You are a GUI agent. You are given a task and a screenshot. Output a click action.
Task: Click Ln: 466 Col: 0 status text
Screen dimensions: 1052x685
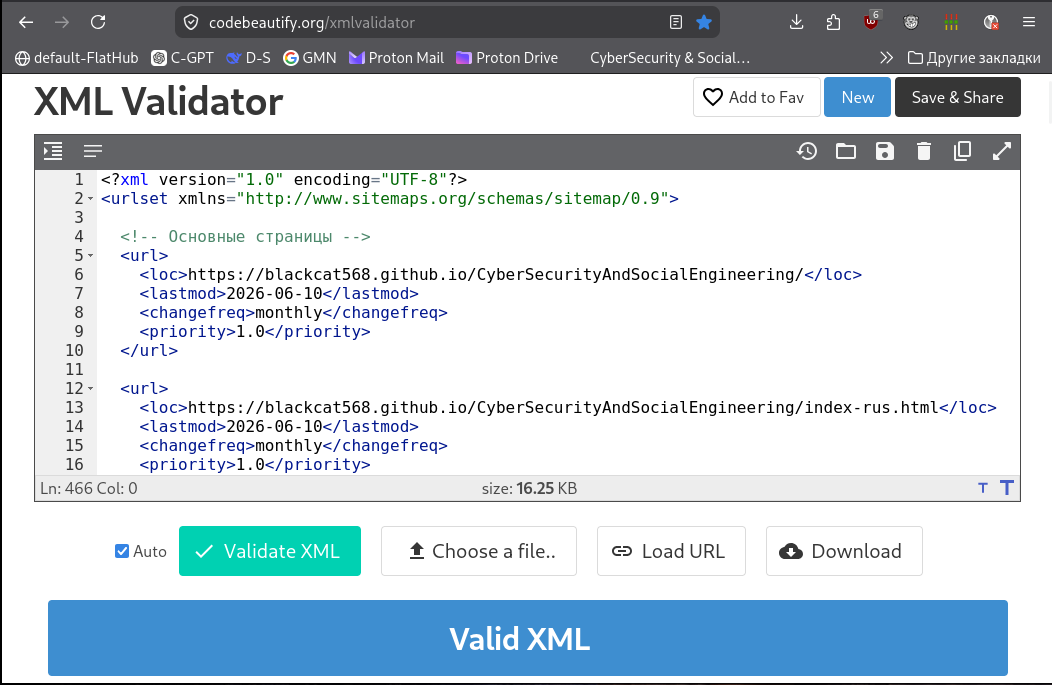89,488
